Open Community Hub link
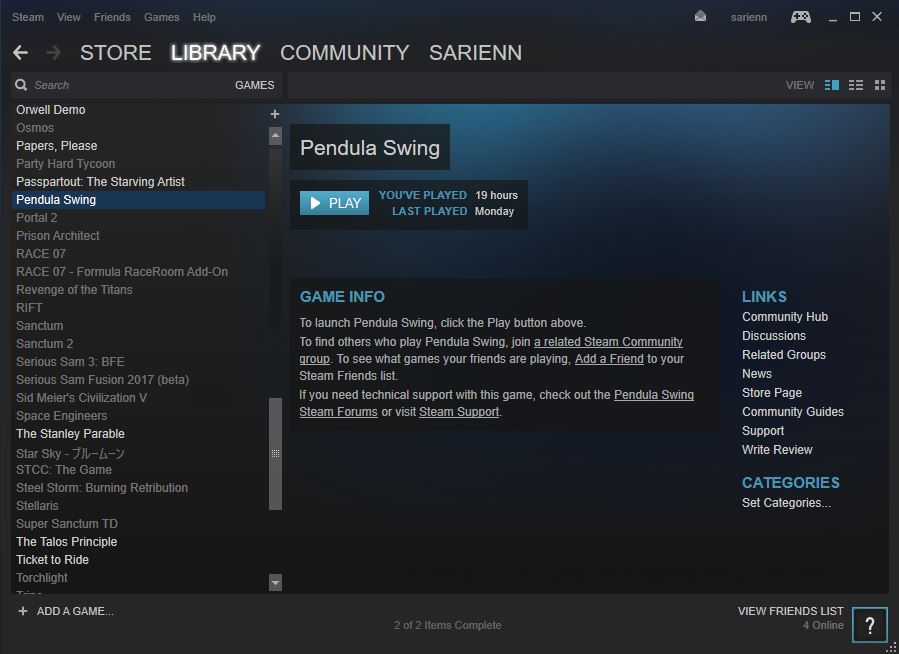Screen dimensions: 899x654 785,317
